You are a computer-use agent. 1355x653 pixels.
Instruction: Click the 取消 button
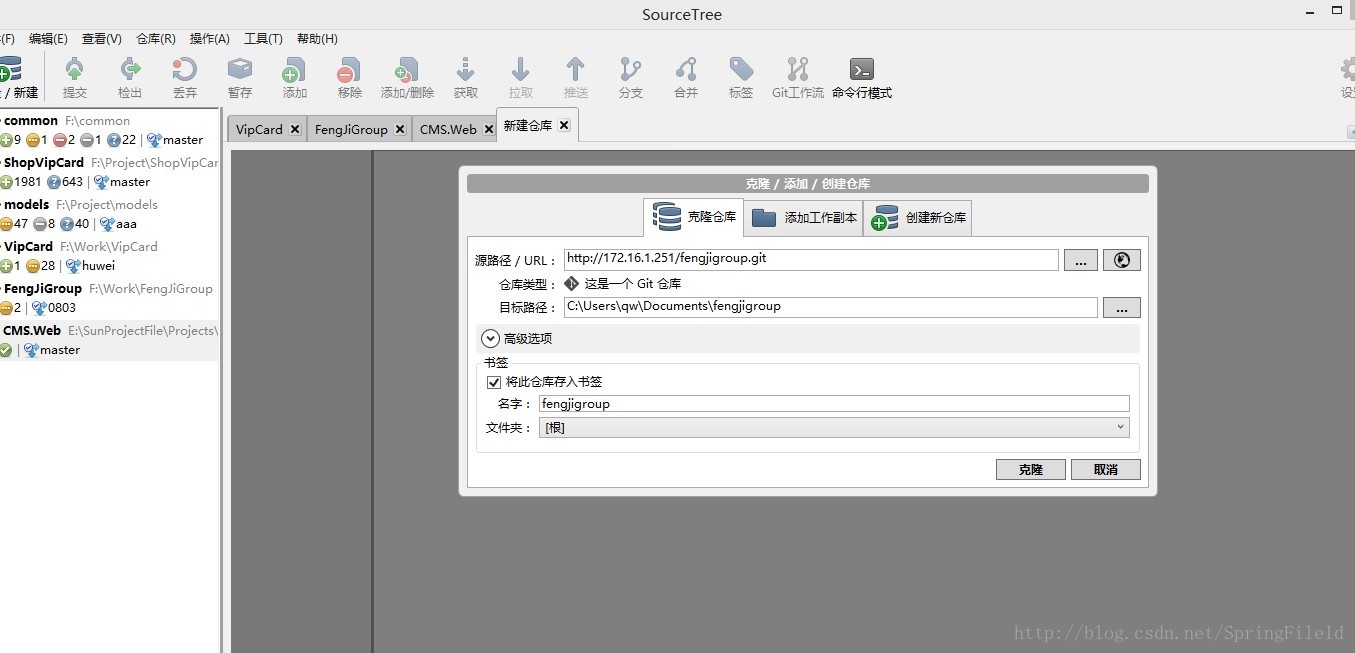pos(1105,469)
